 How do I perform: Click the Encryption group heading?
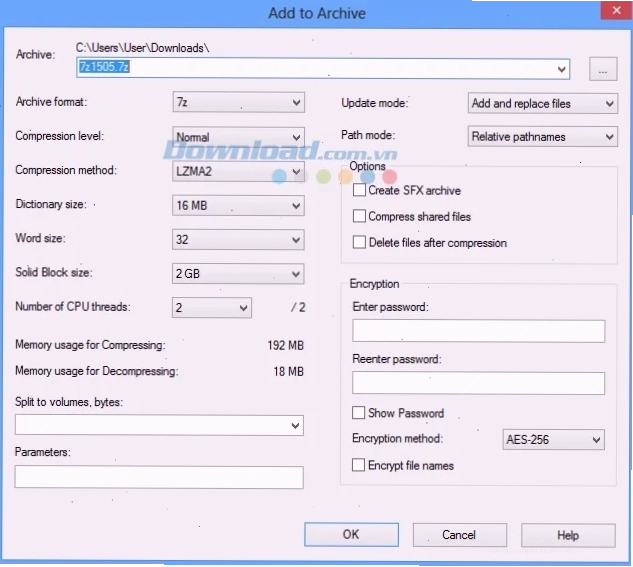(374, 284)
